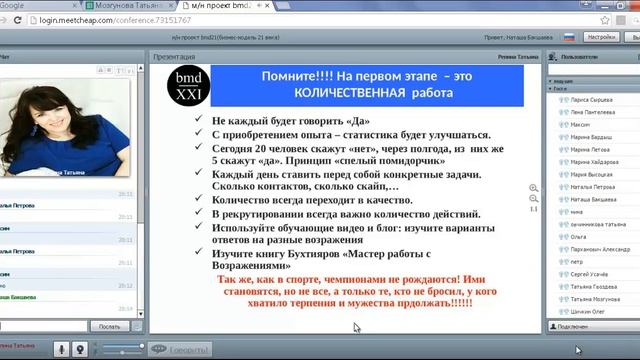Reload the page with the browser refresh icon
Image resolution: width=640 pixels, height=360 pixels.
click(x=17, y=20)
